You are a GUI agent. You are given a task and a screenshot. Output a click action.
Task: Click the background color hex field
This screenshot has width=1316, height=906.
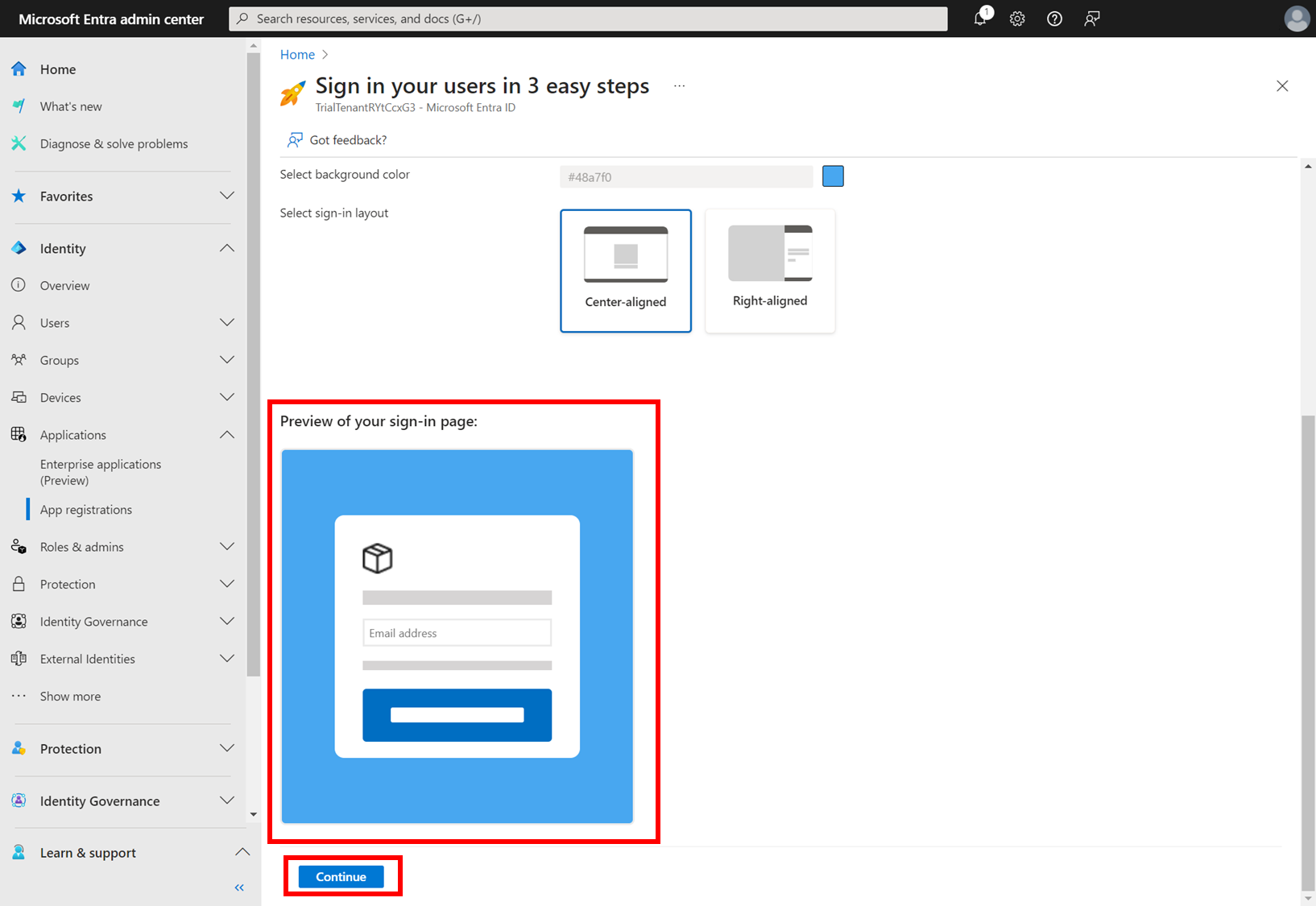(x=686, y=176)
